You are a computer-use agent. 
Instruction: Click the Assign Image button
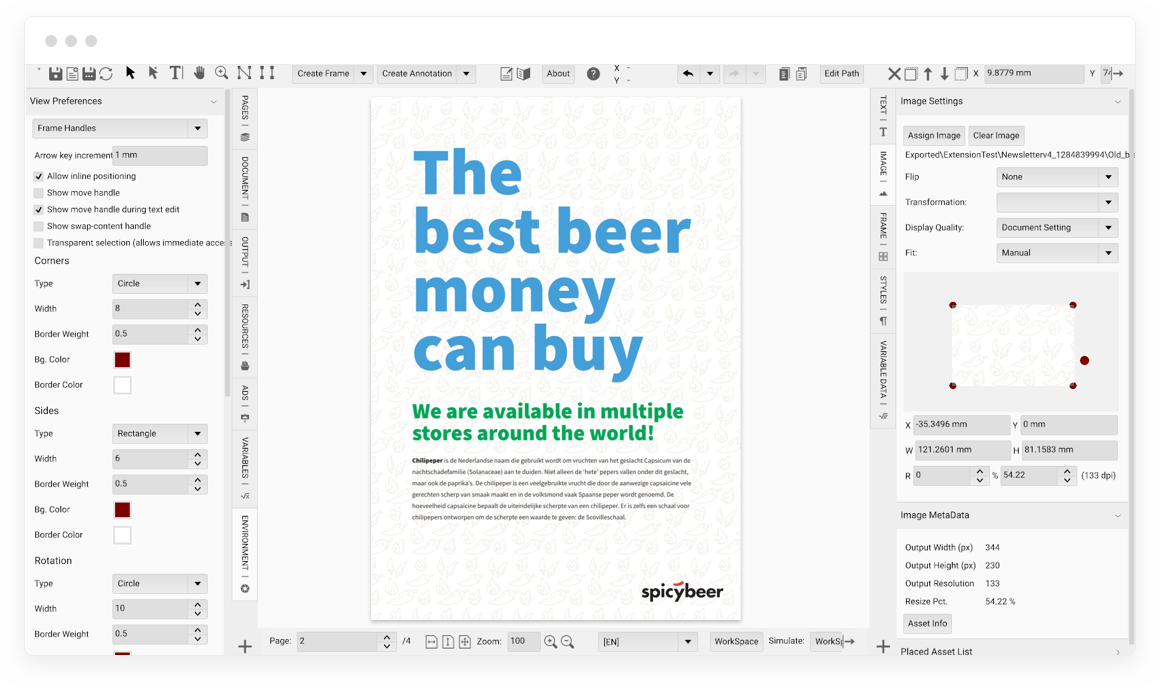point(934,135)
